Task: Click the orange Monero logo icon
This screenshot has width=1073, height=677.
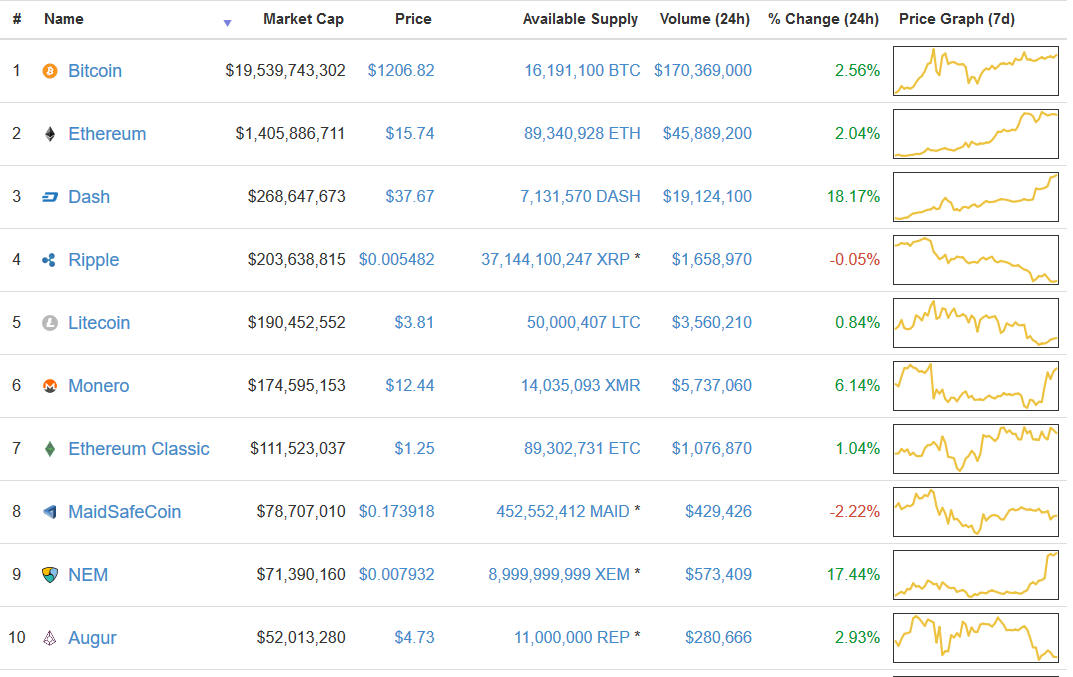Action: pos(50,386)
